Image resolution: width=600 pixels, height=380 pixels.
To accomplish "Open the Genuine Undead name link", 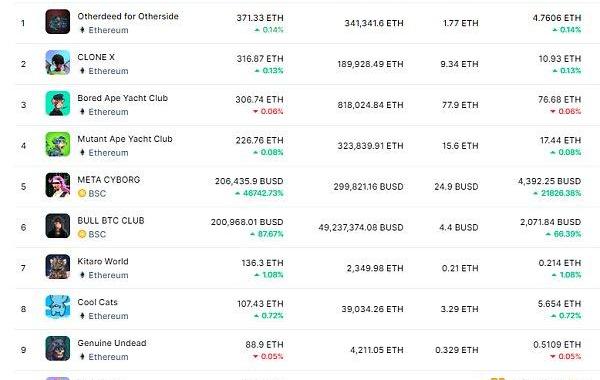I will point(112,343).
